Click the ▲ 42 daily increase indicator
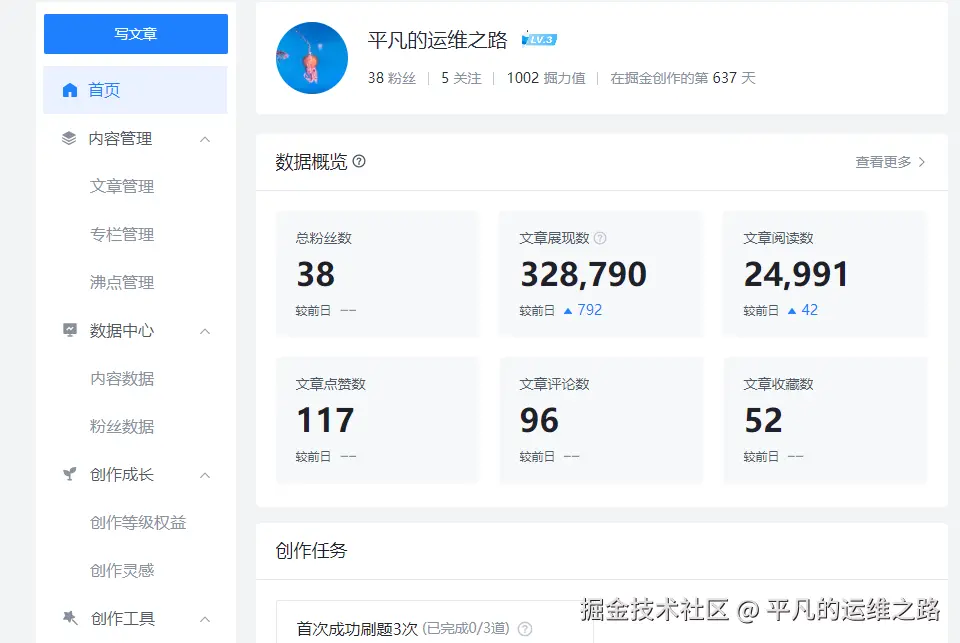The image size is (960, 643). click(803, 310)
